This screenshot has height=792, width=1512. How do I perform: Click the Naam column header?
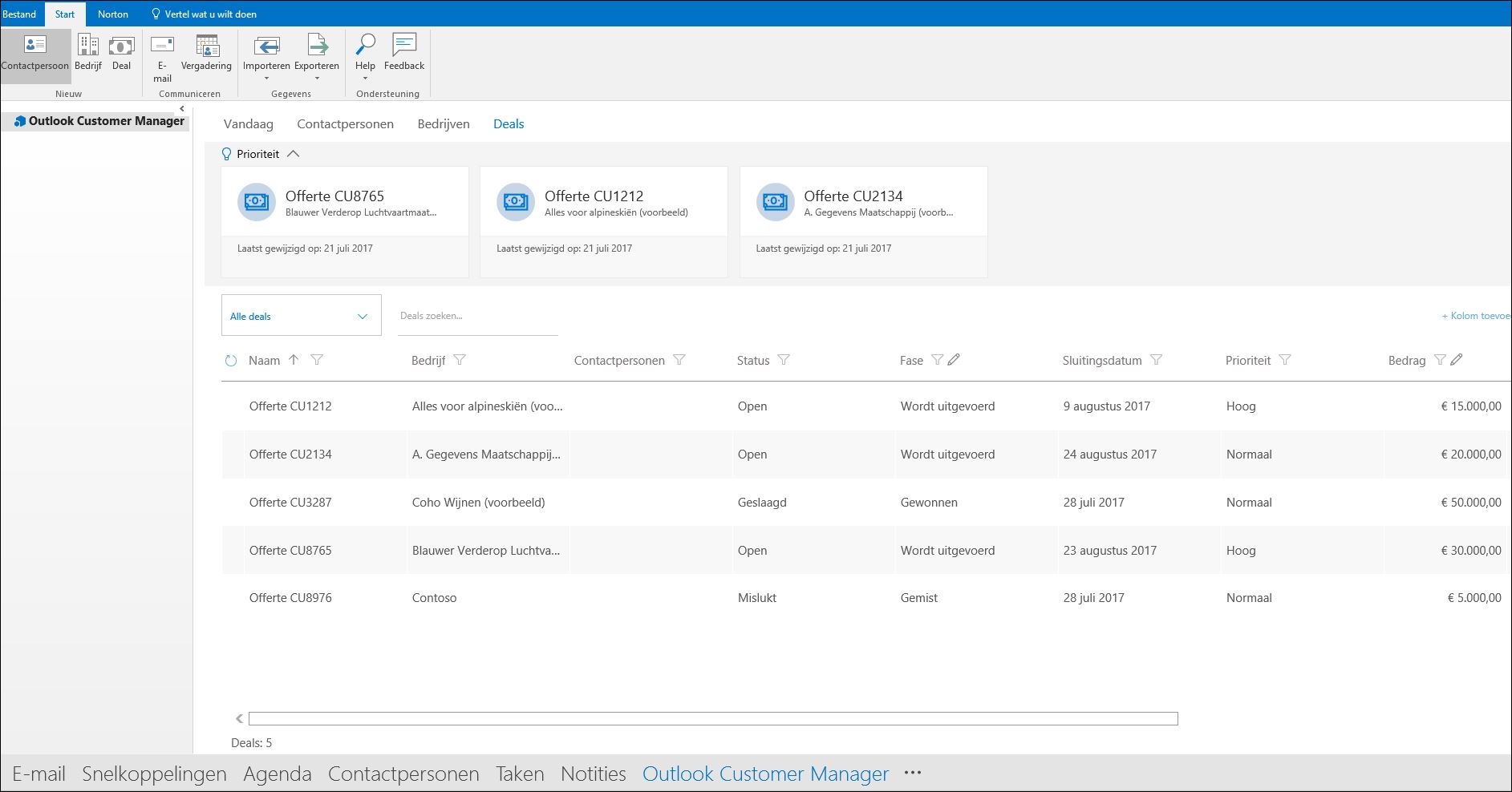coord(264,361)
